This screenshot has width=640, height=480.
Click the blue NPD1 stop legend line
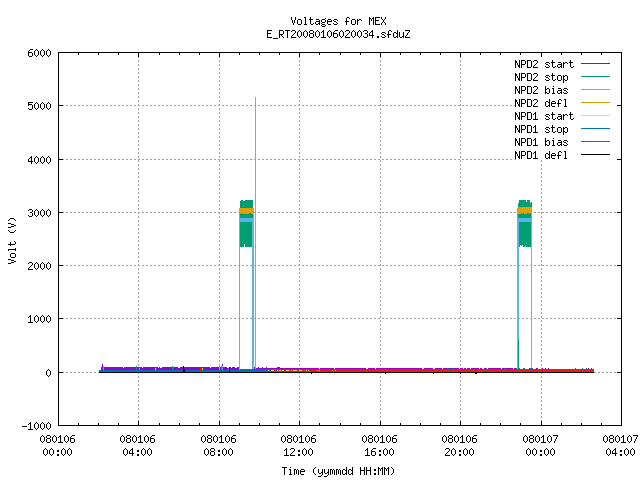click(595, 129)
